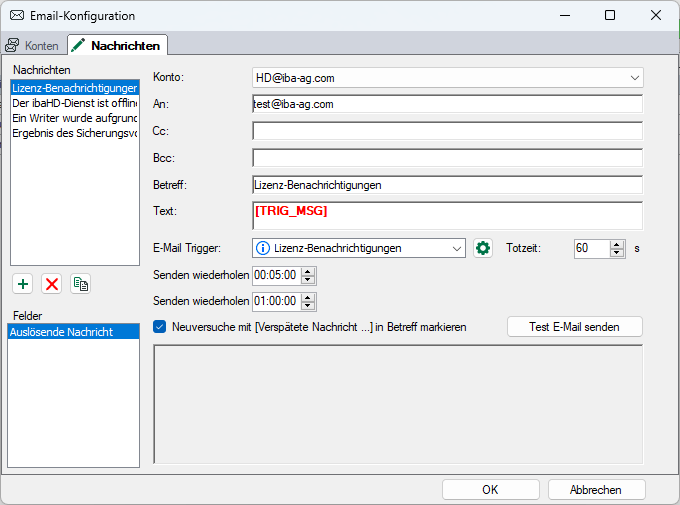Open trigger settings via the green gear icon
Image resolution: width=680 pixels, height=505 pixels.
[483, 248]
